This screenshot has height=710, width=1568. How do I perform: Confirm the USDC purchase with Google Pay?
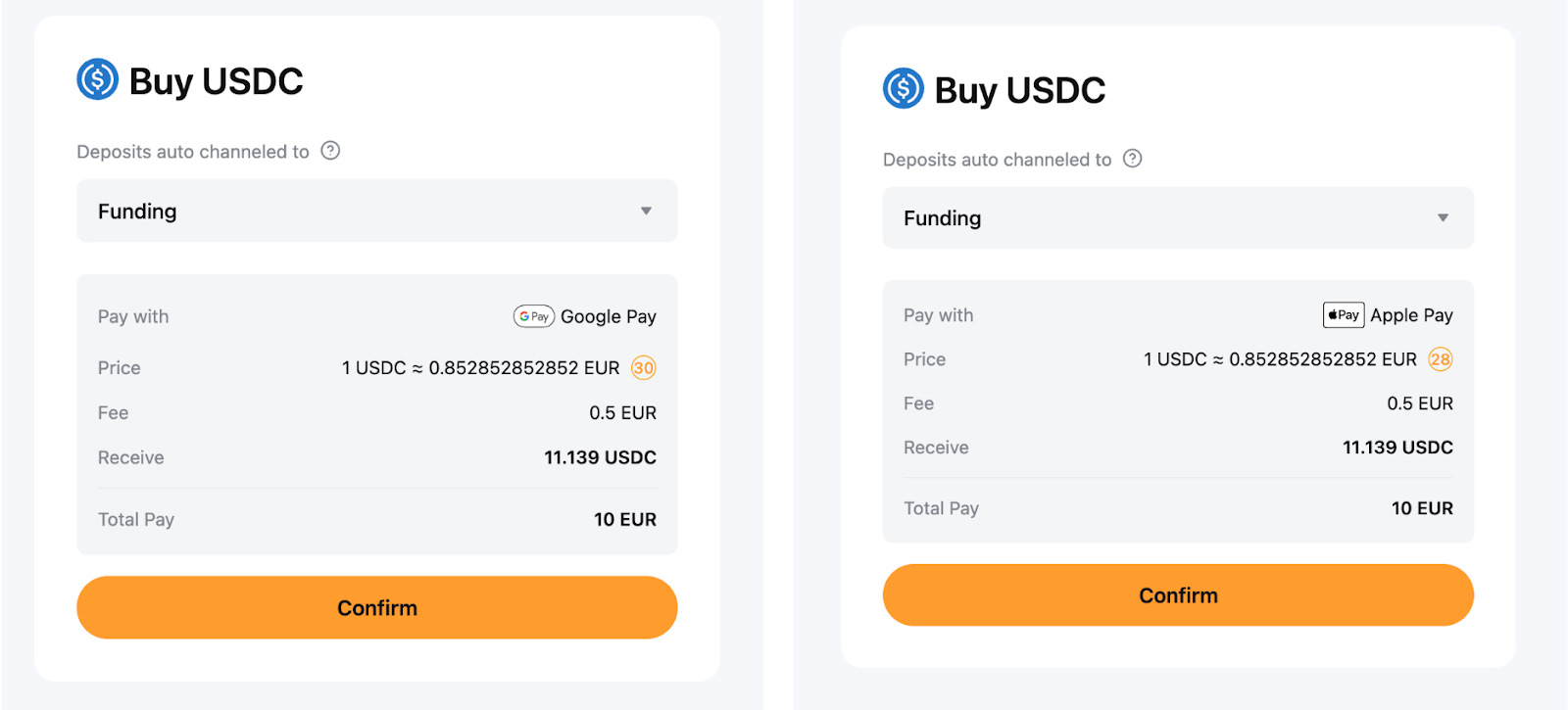pyautogui.click(x=376, y=607)
